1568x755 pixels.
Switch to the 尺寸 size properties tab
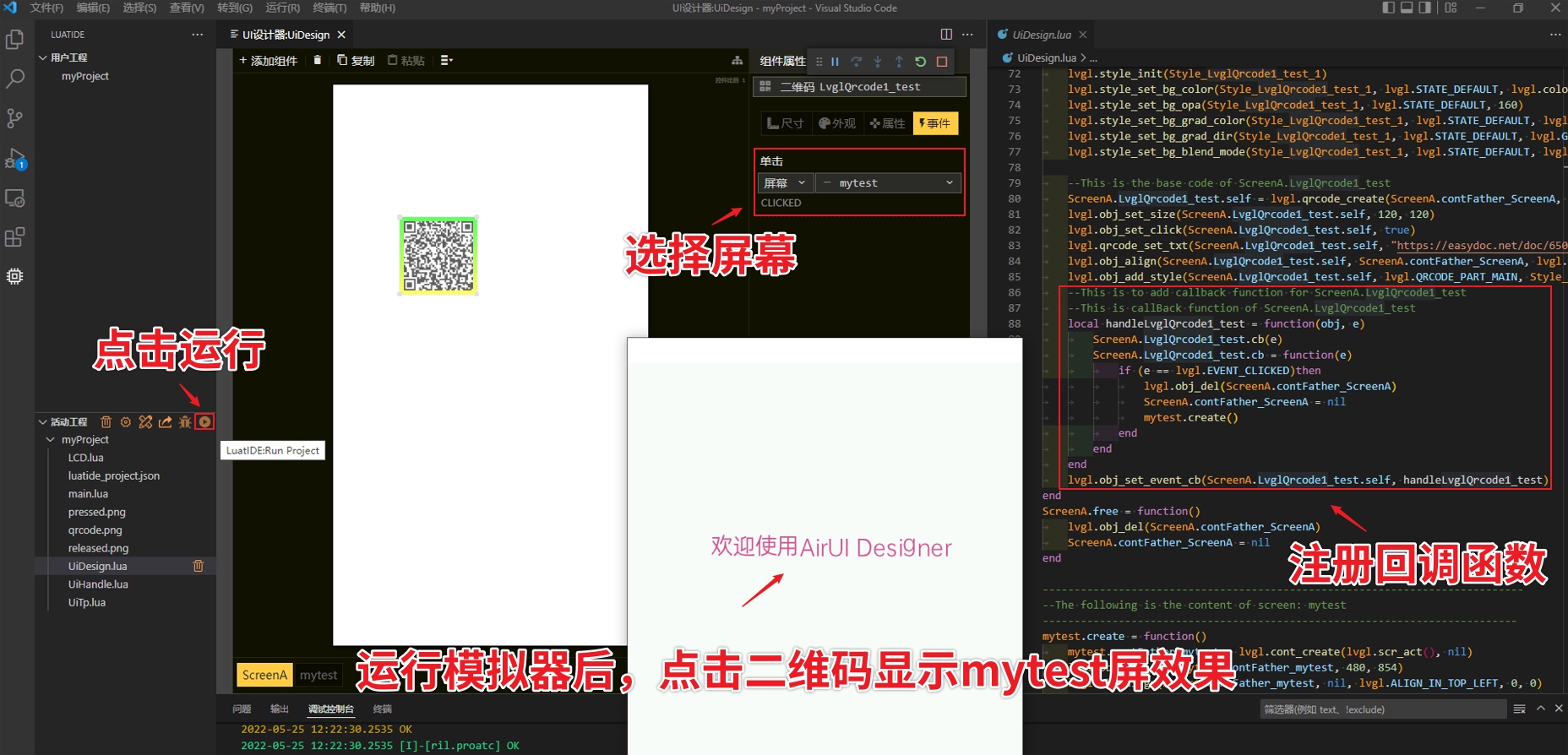pos(786,123)
